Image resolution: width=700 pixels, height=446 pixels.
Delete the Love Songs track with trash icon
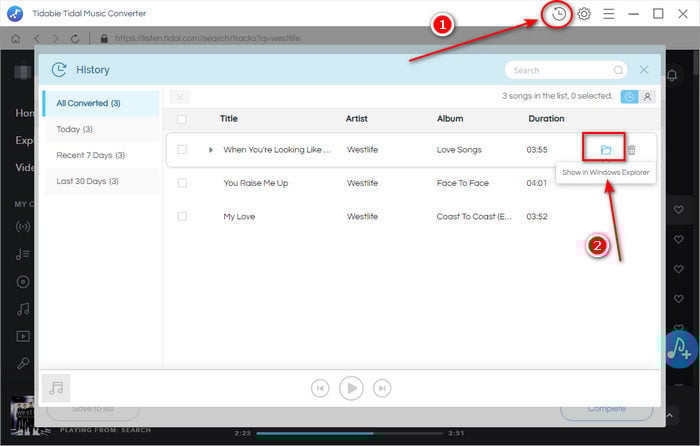coord(631,150)
